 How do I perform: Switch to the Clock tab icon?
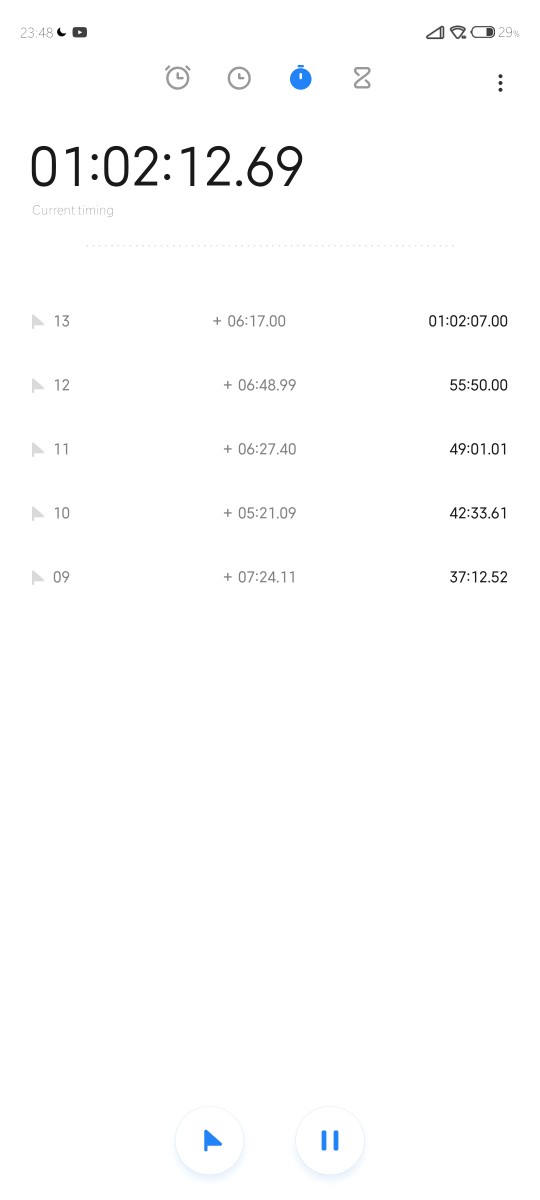tap(239, 78)
